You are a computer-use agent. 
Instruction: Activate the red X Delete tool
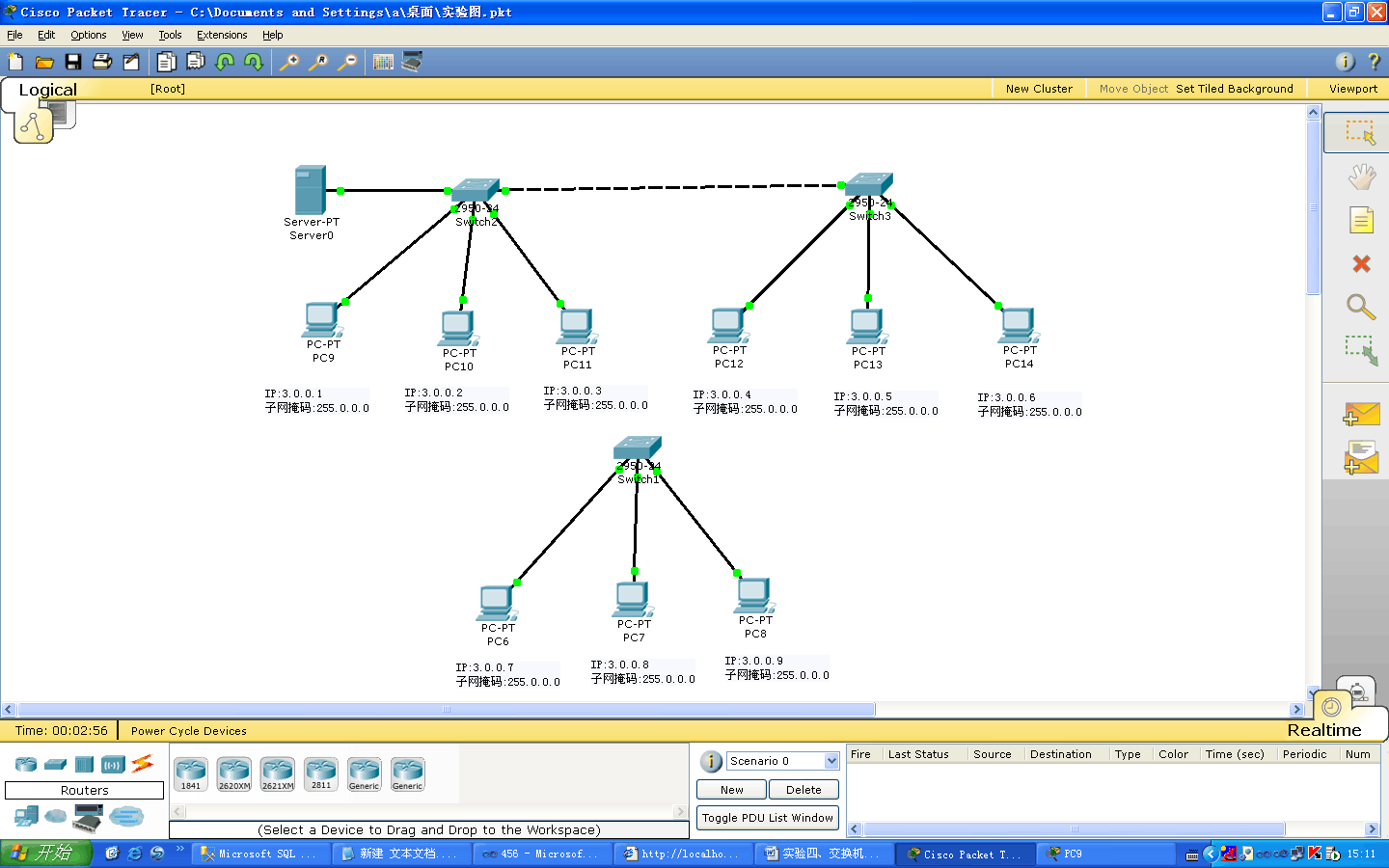(1361, 263)
